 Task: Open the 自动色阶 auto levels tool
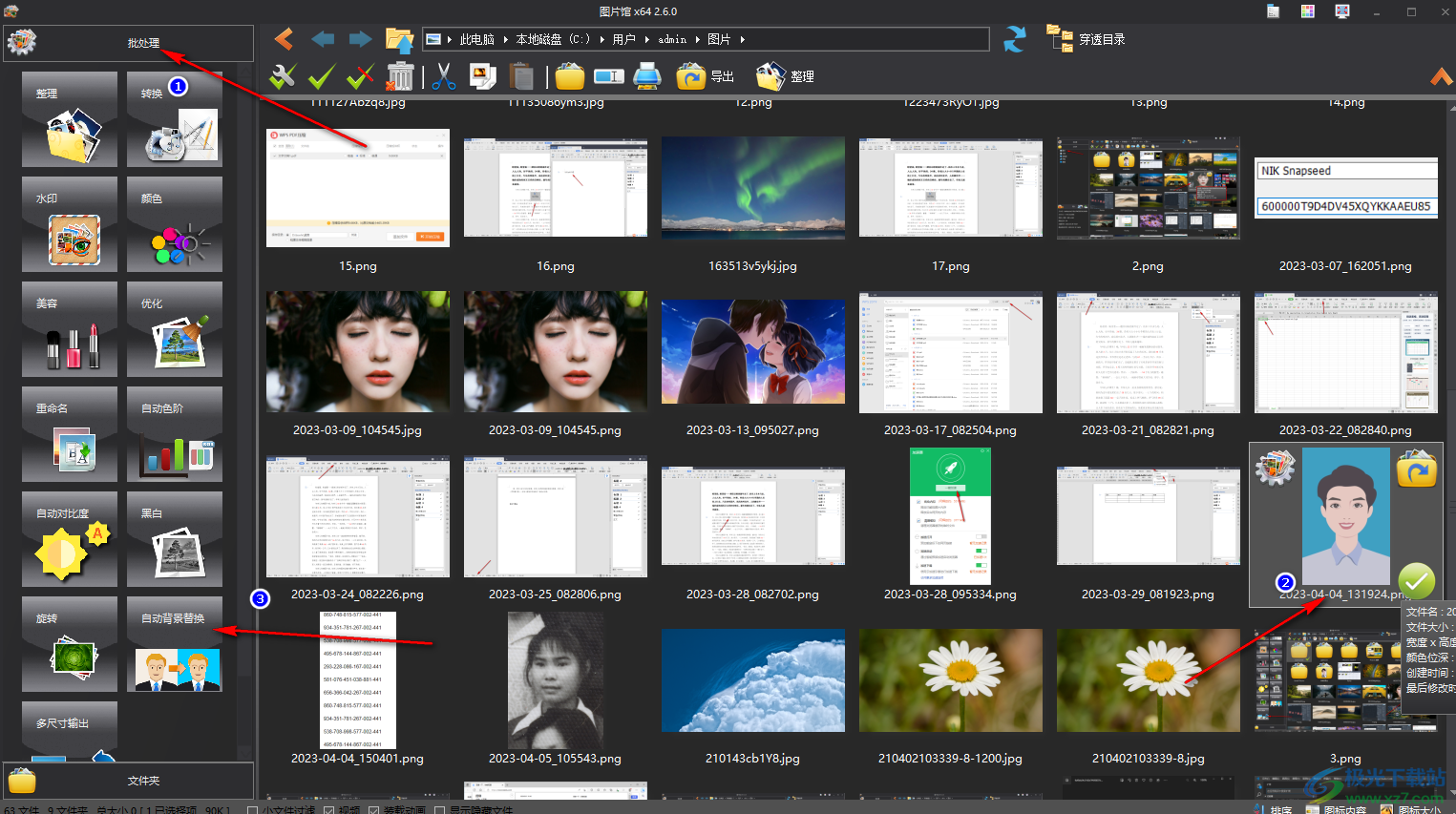coord(175,434)
